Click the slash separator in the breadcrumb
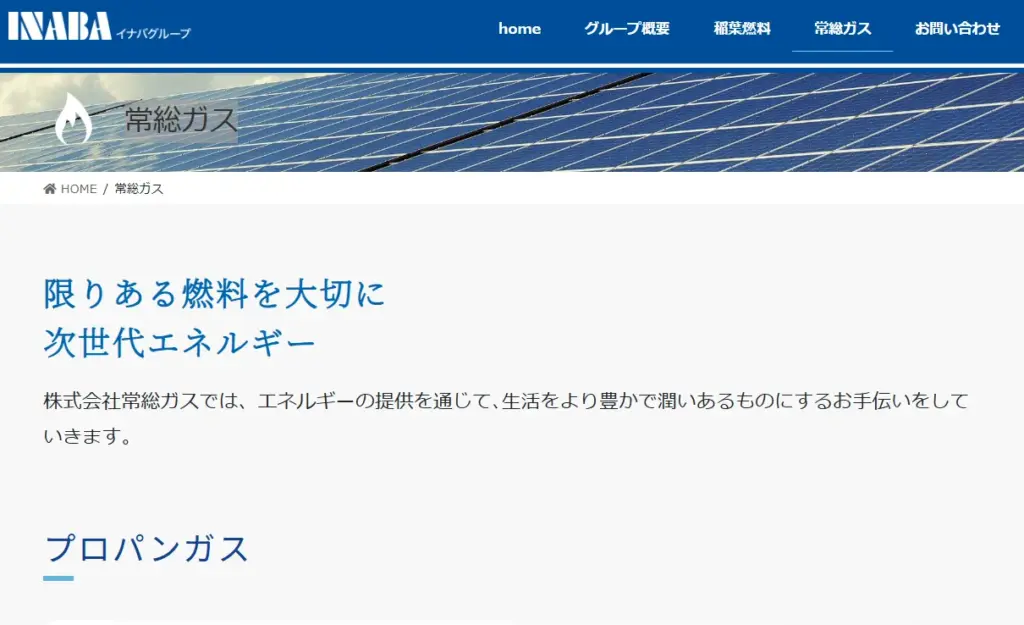This screenshot has width=1024, height=625. [x=105, y=189]
